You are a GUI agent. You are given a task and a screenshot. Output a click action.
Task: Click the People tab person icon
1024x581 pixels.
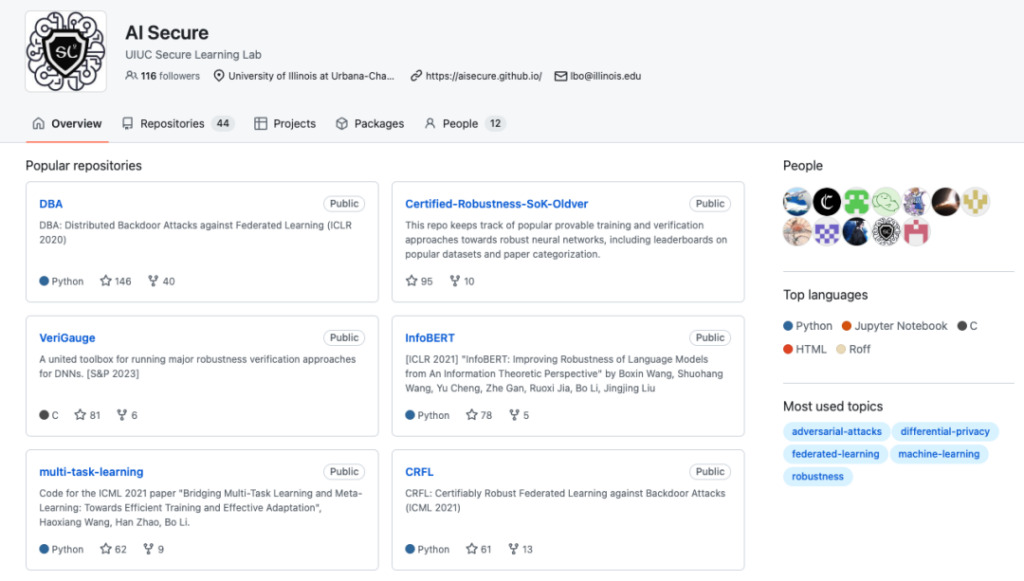[430, 123]
